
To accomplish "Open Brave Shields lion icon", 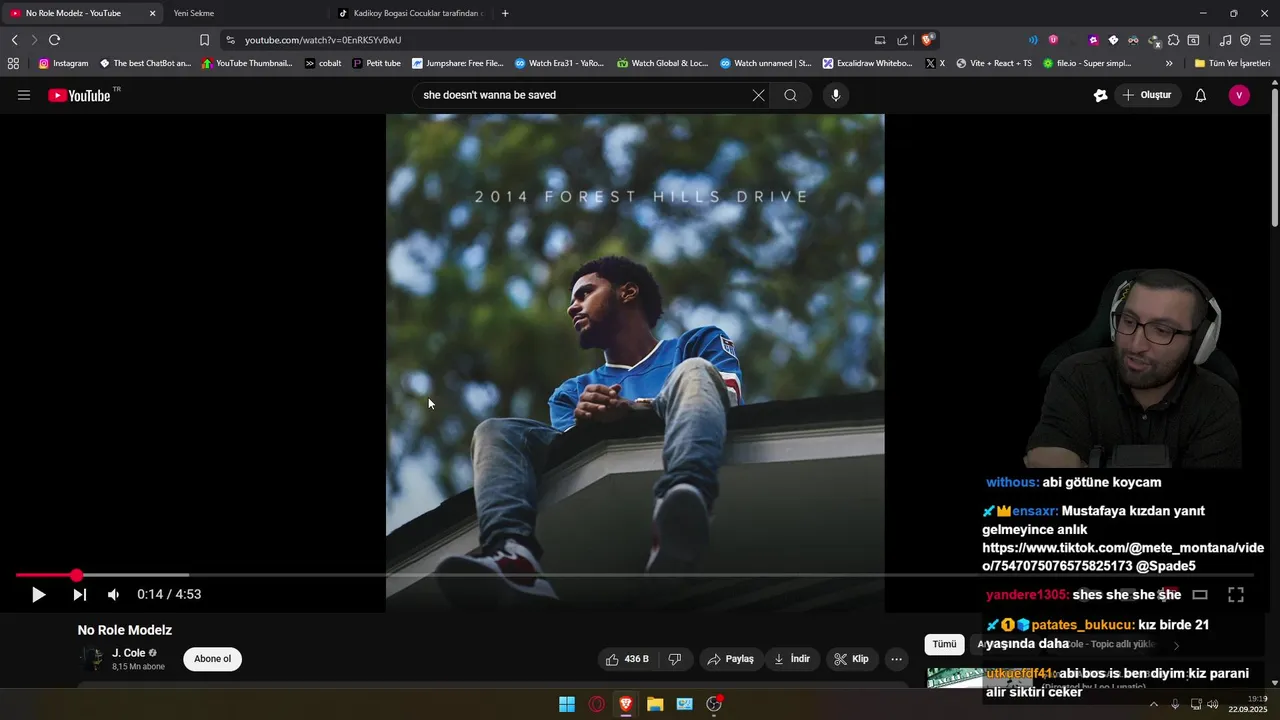I will (x=928, y=40).
